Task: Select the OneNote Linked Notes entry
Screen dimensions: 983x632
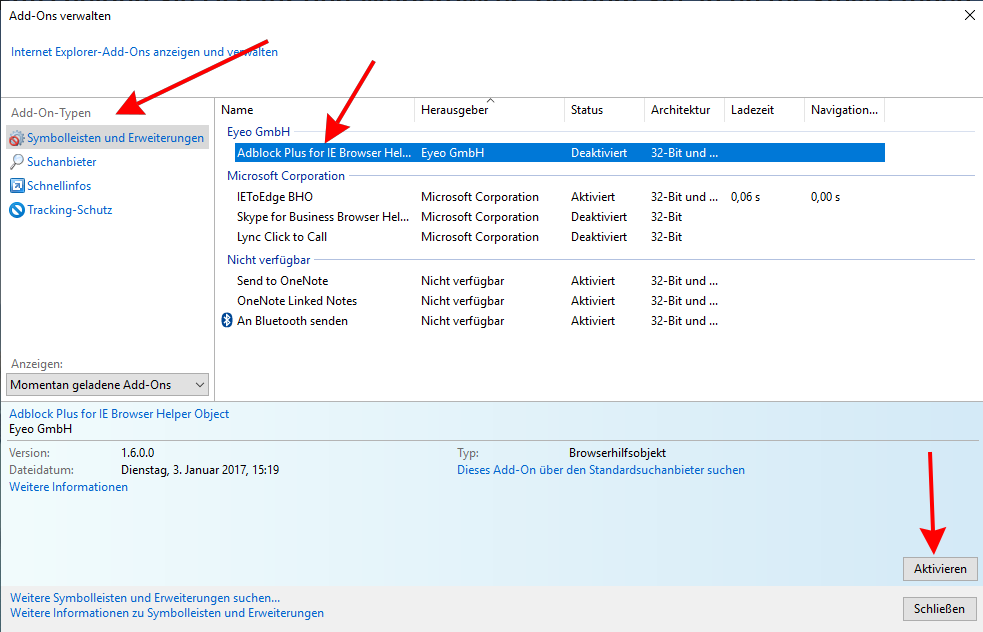Action: pos(296,301)
